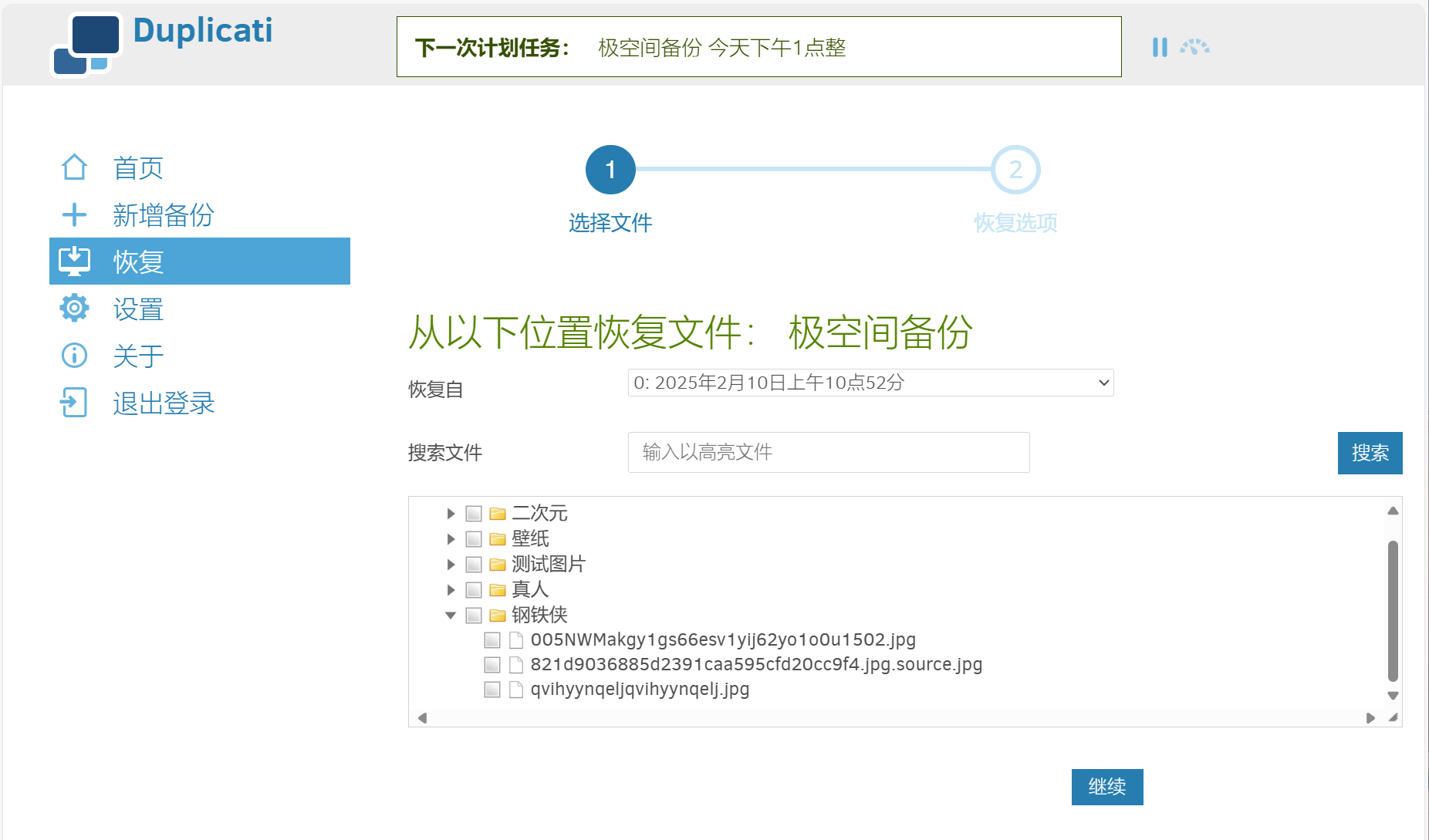Click the 继续 continue button
This screenshot has width=1429, height=840.
point(1107,787)
